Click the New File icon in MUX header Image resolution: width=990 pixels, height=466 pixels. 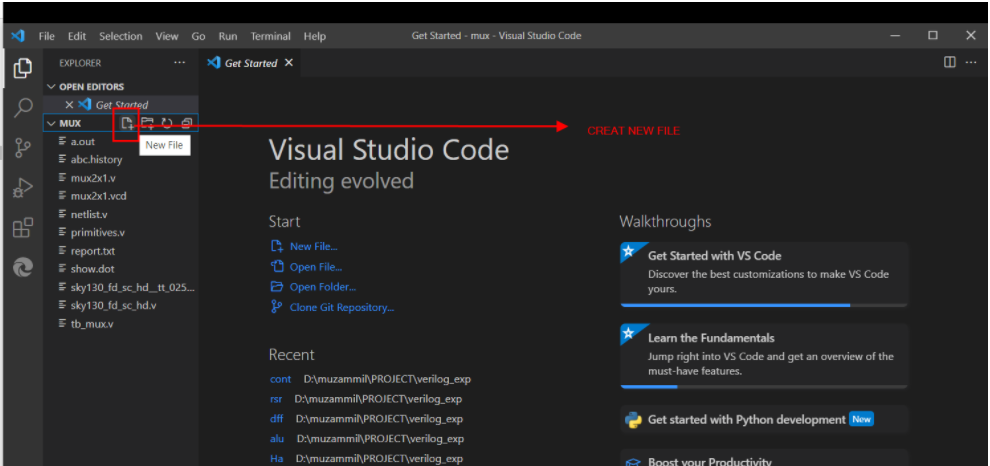[128, 123]
